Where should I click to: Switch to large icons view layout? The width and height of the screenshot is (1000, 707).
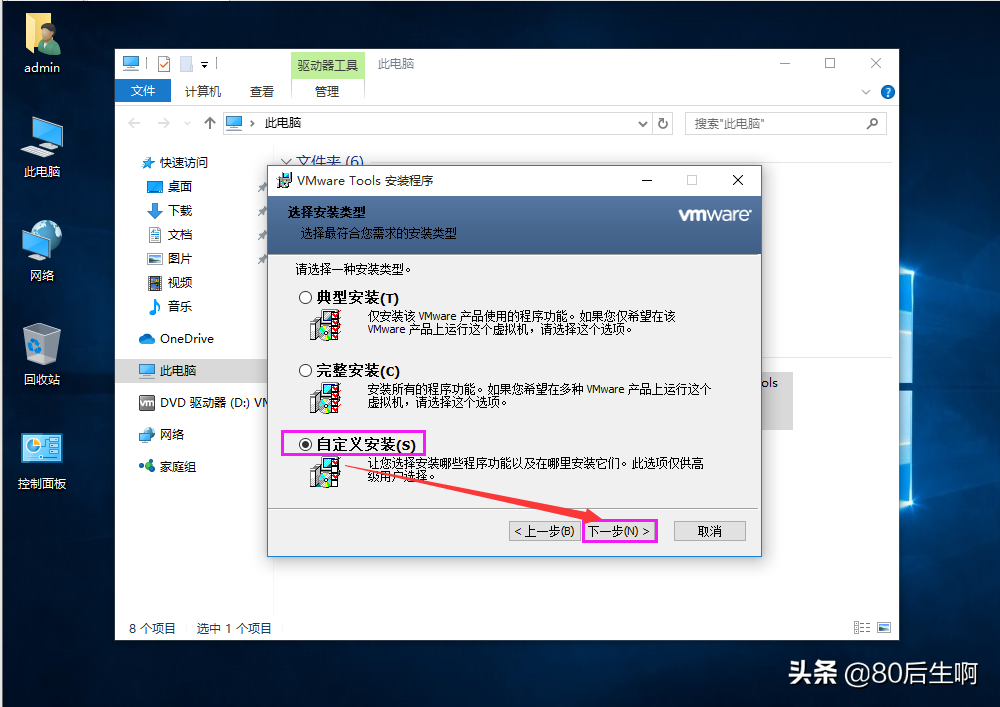click(884, 627)
